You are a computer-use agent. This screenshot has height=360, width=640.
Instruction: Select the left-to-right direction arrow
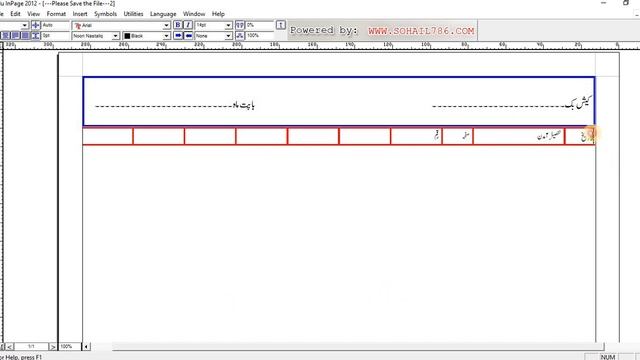point(178,36)
